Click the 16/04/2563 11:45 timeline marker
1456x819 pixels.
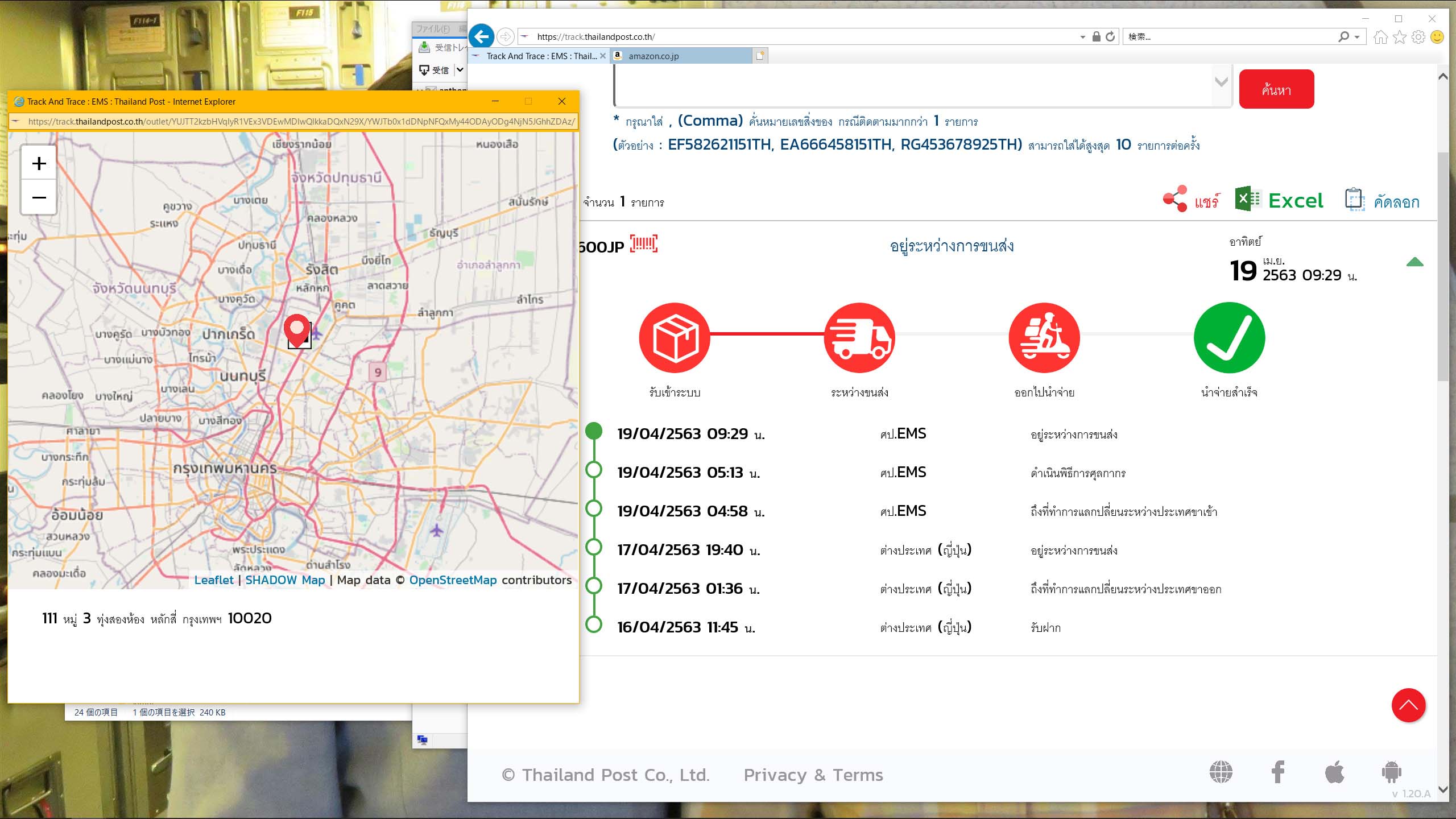(x=594, y=624)
